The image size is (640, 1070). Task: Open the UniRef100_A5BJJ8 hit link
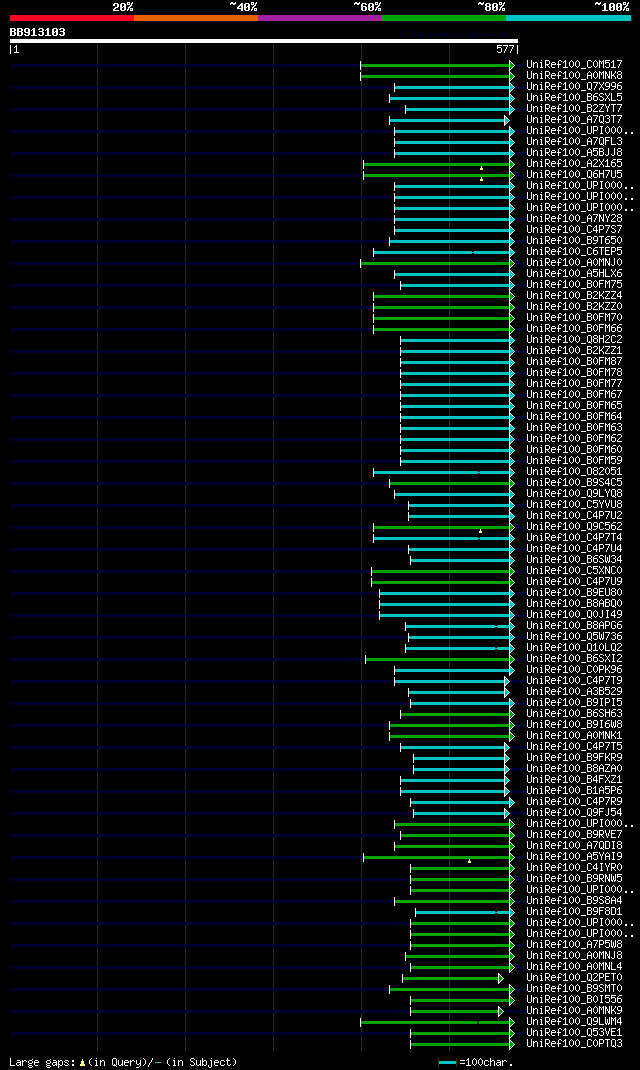[x=574, y=153]
